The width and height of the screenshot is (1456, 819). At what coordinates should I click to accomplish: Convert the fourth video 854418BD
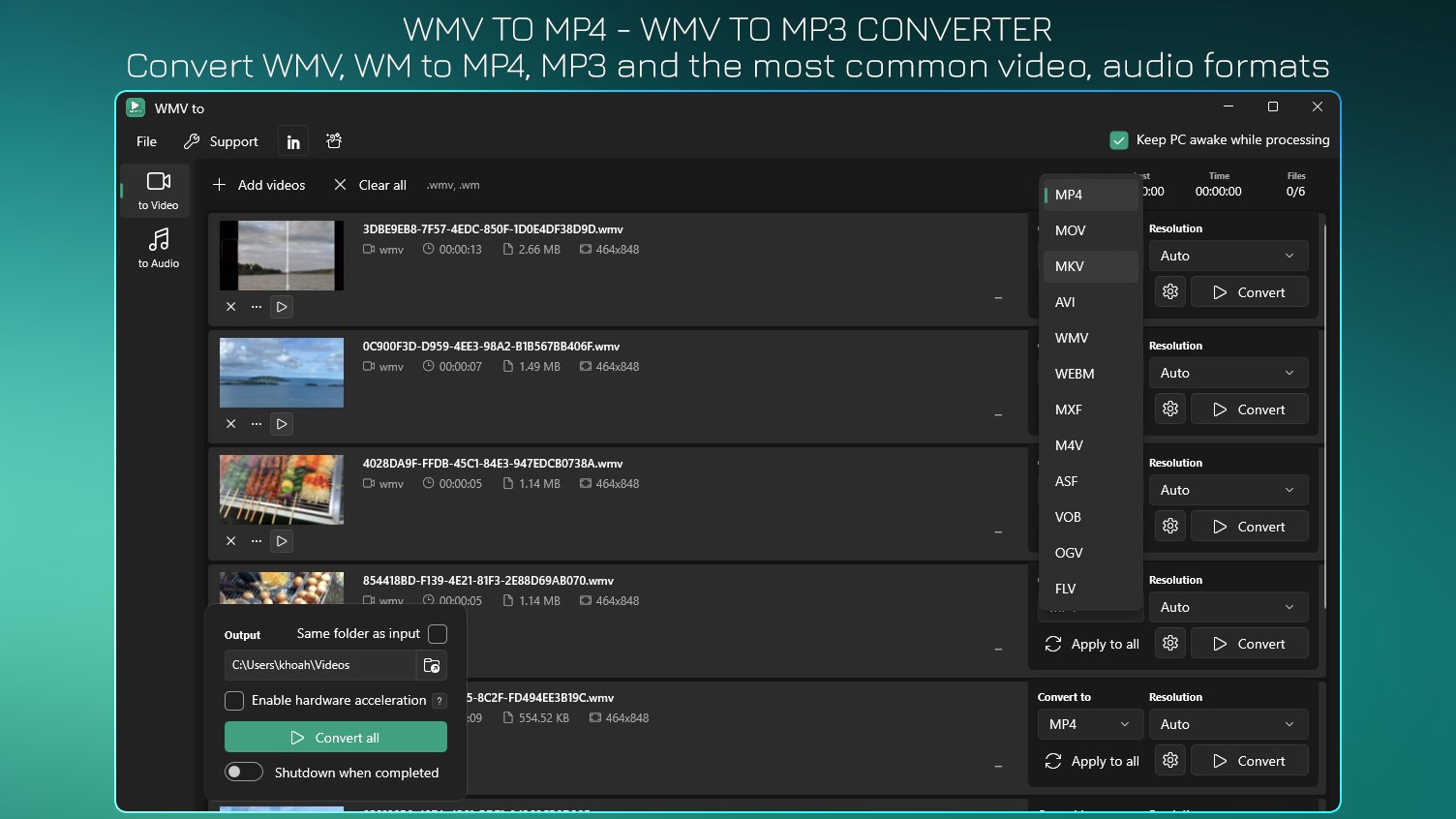tap(1249, 644)
